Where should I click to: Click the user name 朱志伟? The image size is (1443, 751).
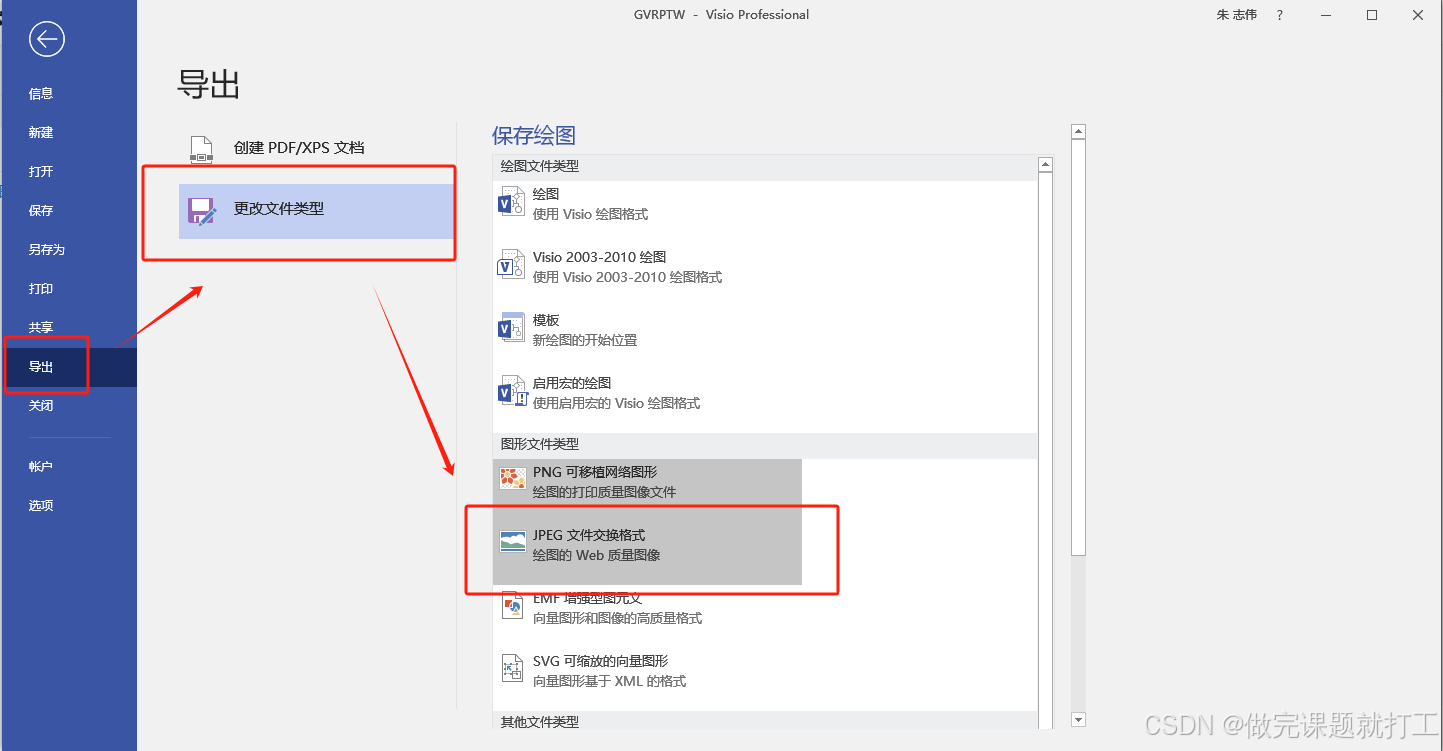pyautogui.click(x=1236, y=15)
